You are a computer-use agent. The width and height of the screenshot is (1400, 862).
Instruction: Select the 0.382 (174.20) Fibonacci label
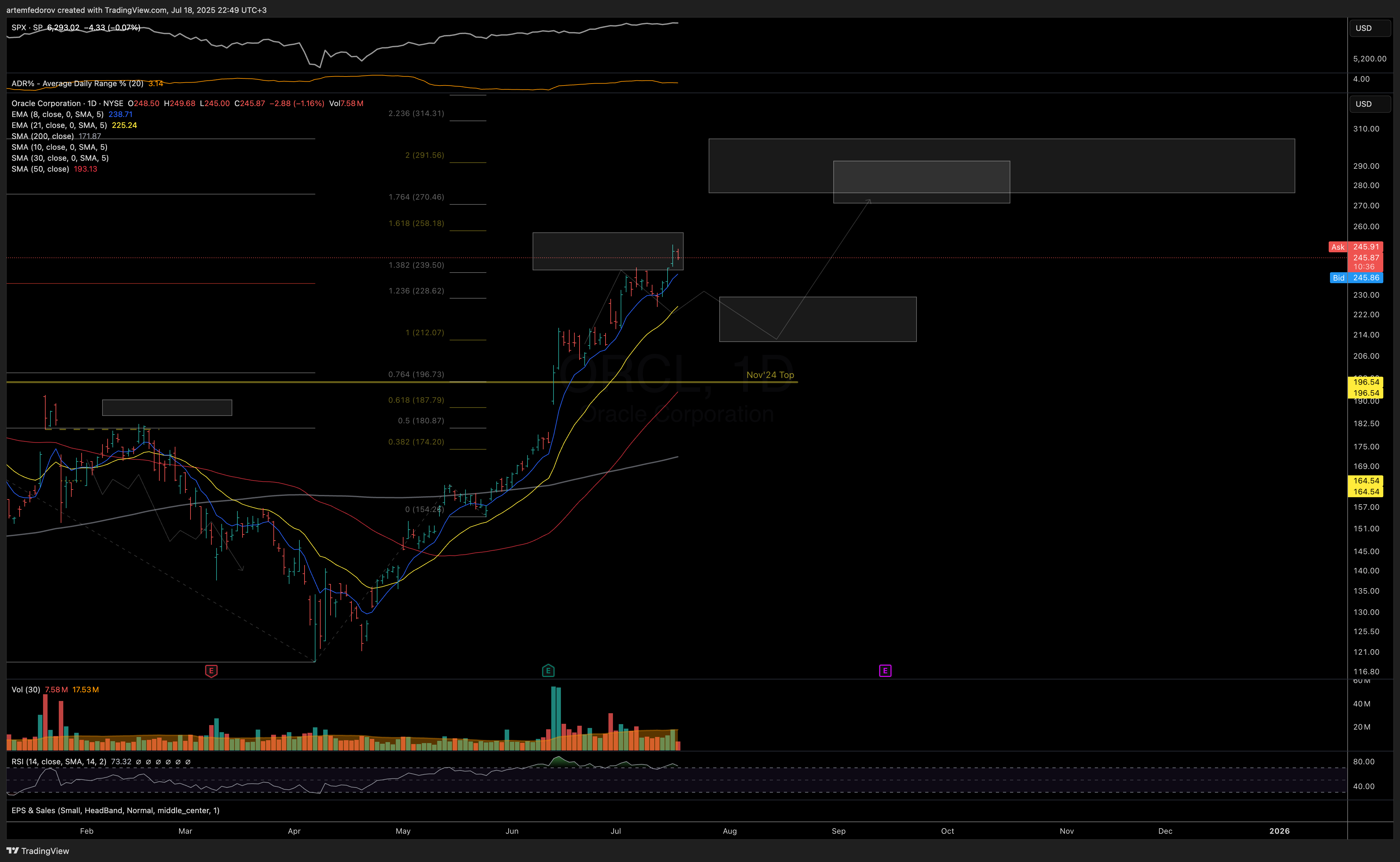coord(416,441)
